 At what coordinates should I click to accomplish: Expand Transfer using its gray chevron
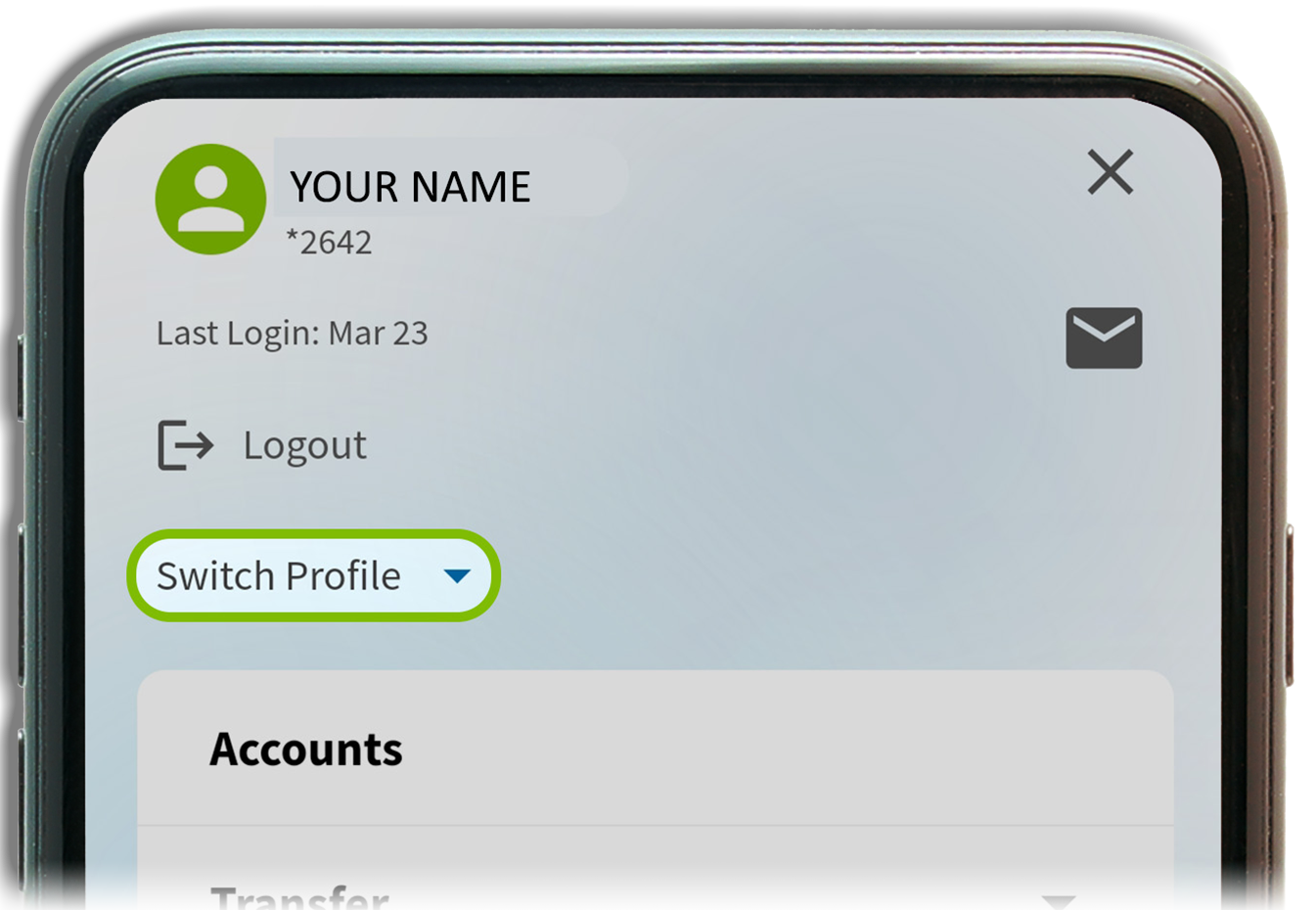[x=1058, y=900]
